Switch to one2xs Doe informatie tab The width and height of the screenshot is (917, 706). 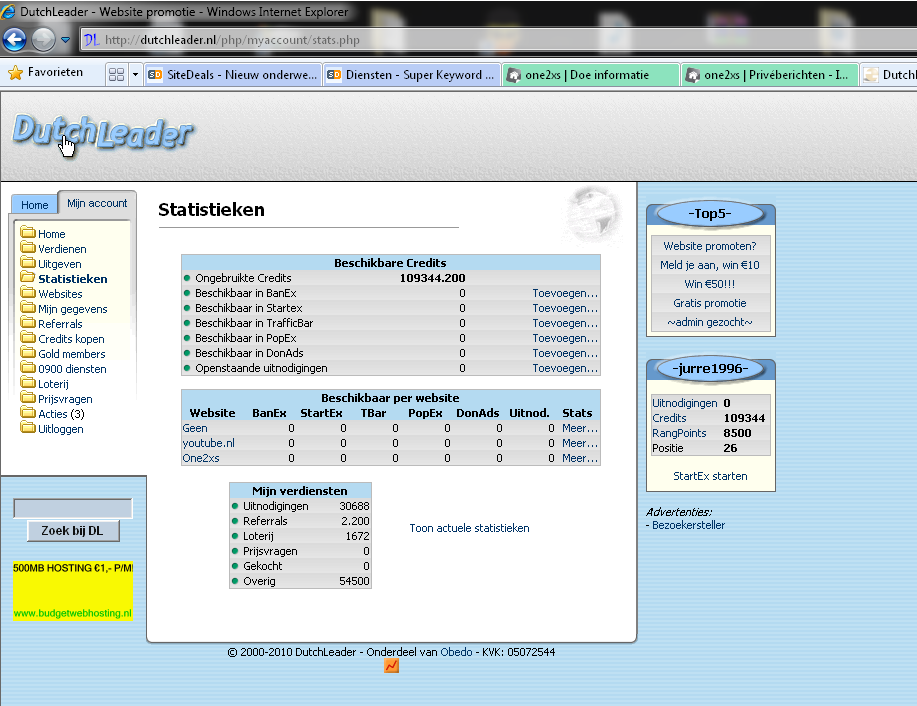(591, 75)
